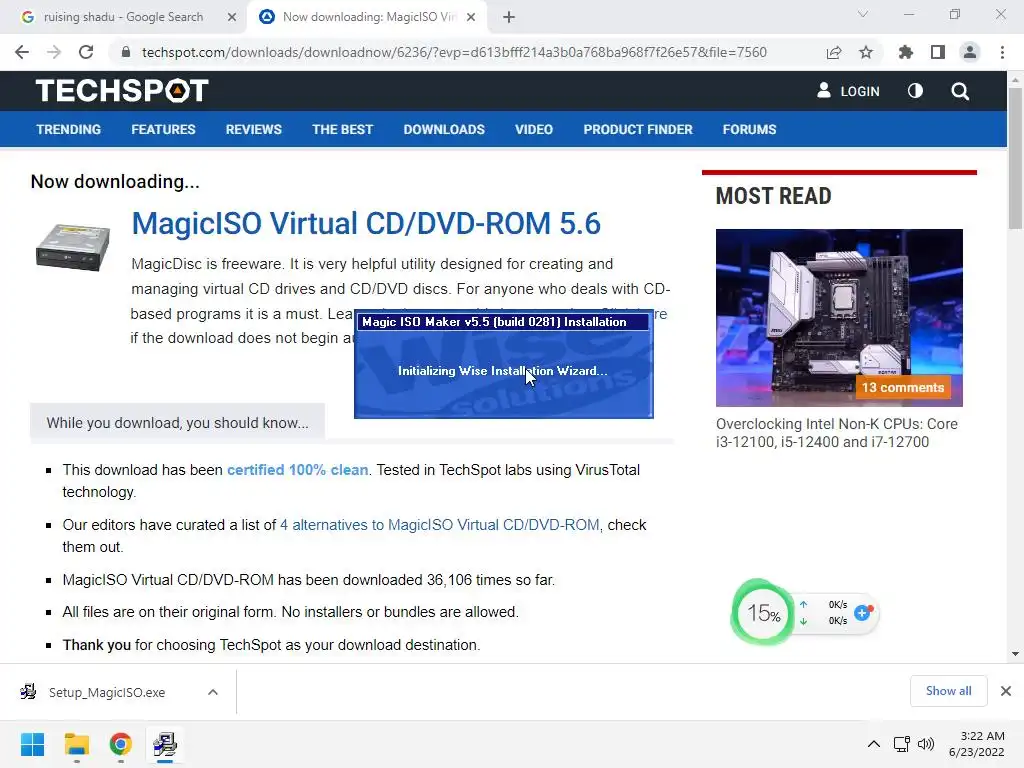The height and width of the screenshot is (768, 1024).
Task: Go back with the browser back arrow
Action: point(22,52)
